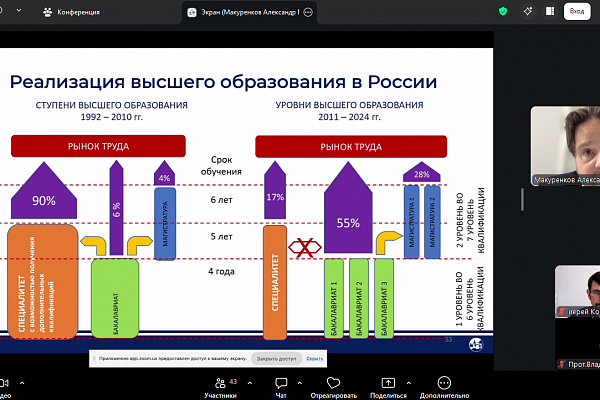Click the 17% purple arrow

275,190
